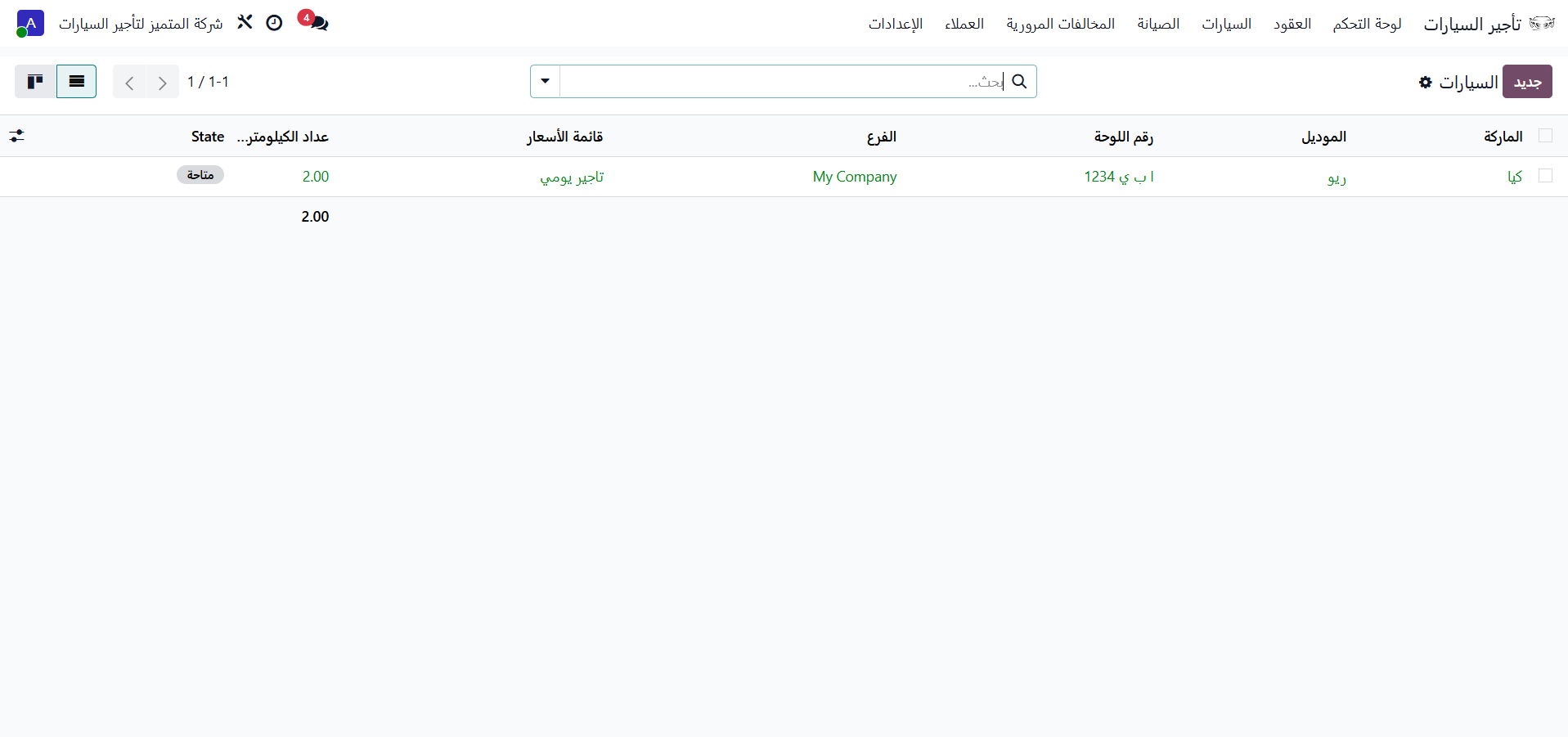1568x737 pixels.
Task: Open company switcher شركة المتميز لتأجير السيارات
Action: tap(141, 24)
